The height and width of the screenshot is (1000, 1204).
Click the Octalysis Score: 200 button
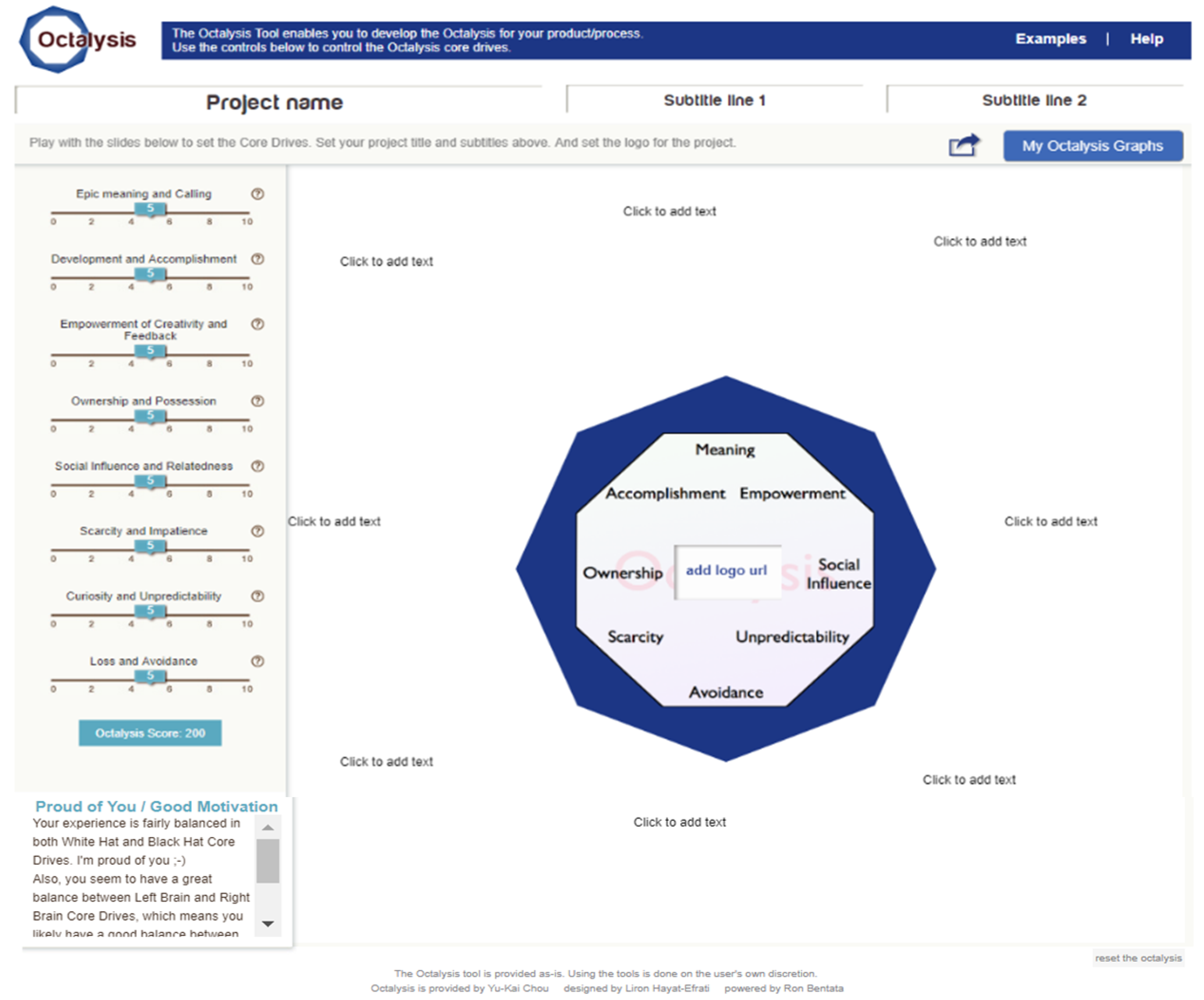pyautogui.click(x=150, y=733)
